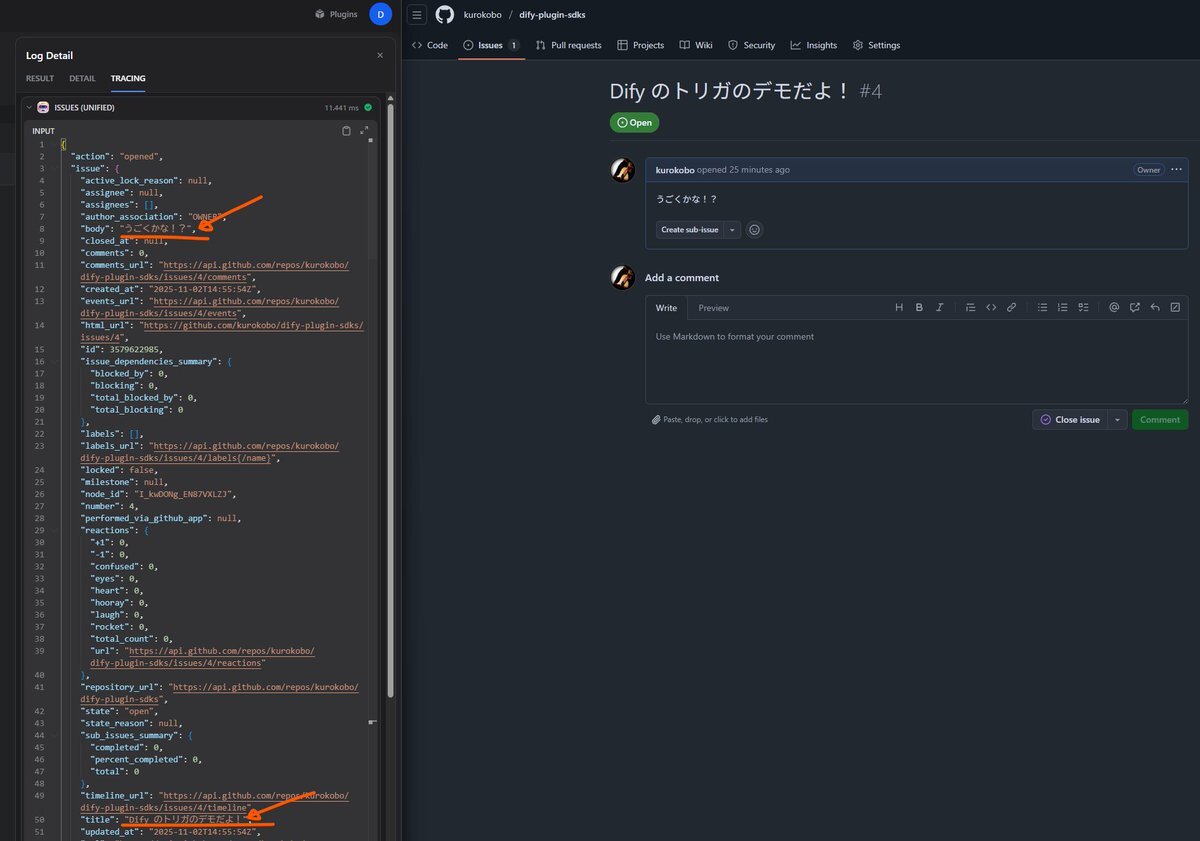Click the events_url link in JSON

[x=210, y=306]
